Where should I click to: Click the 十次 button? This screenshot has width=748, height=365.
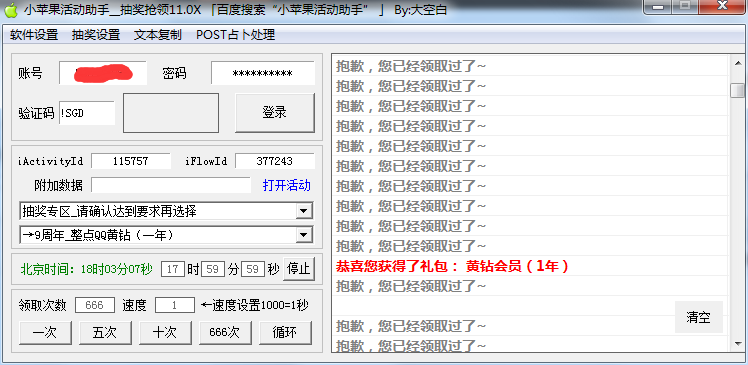coord(165,332)
